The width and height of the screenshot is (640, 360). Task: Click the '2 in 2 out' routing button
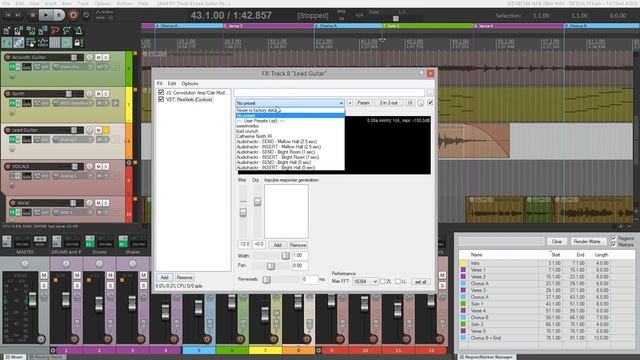(388, 103)
